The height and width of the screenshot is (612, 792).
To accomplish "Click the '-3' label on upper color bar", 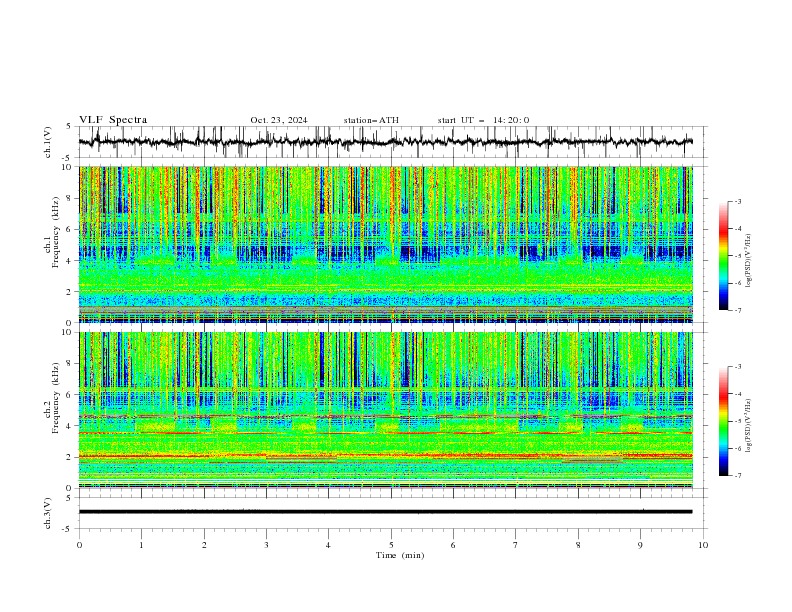I will (738, 202).
